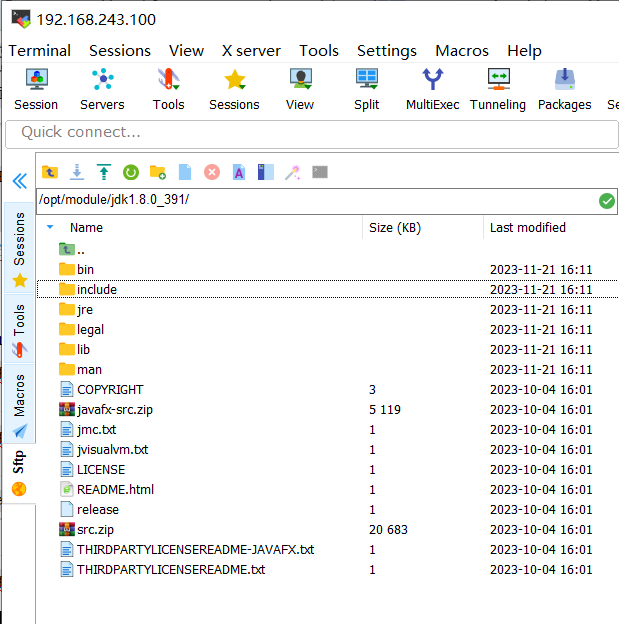Sort files by Name column header

pyautogui.click(x=86, y=228)
